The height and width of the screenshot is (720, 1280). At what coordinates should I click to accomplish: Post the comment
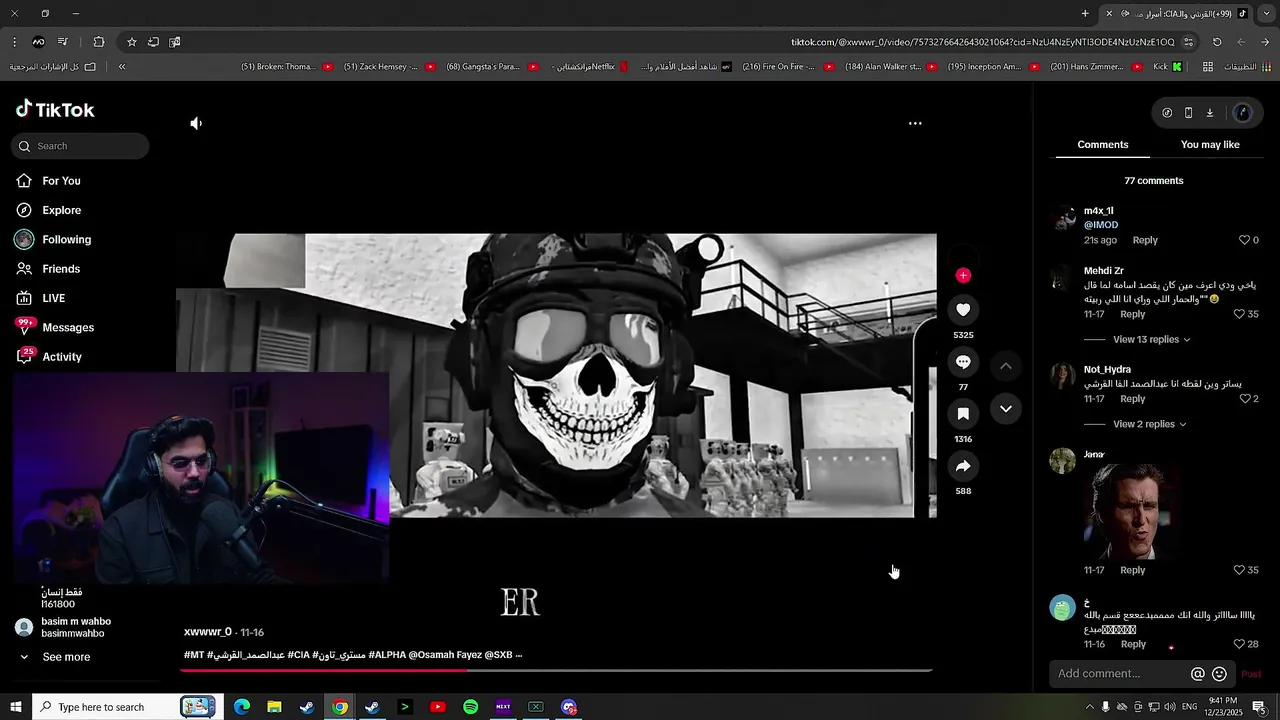[x=1251, y=674]
